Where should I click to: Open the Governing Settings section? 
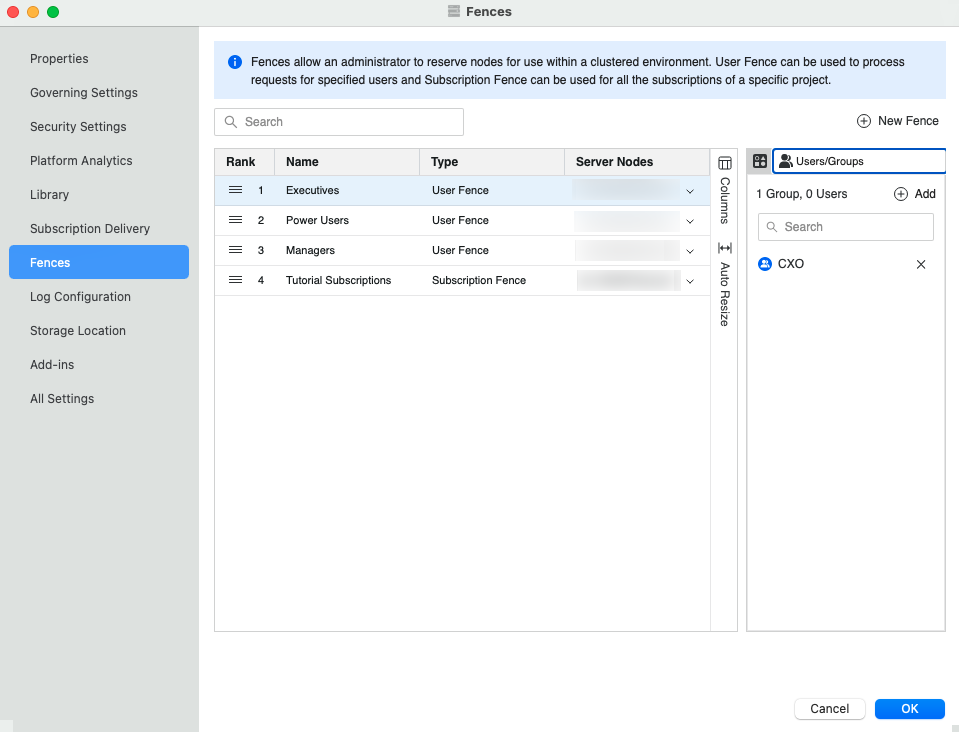tap(84, 93)
